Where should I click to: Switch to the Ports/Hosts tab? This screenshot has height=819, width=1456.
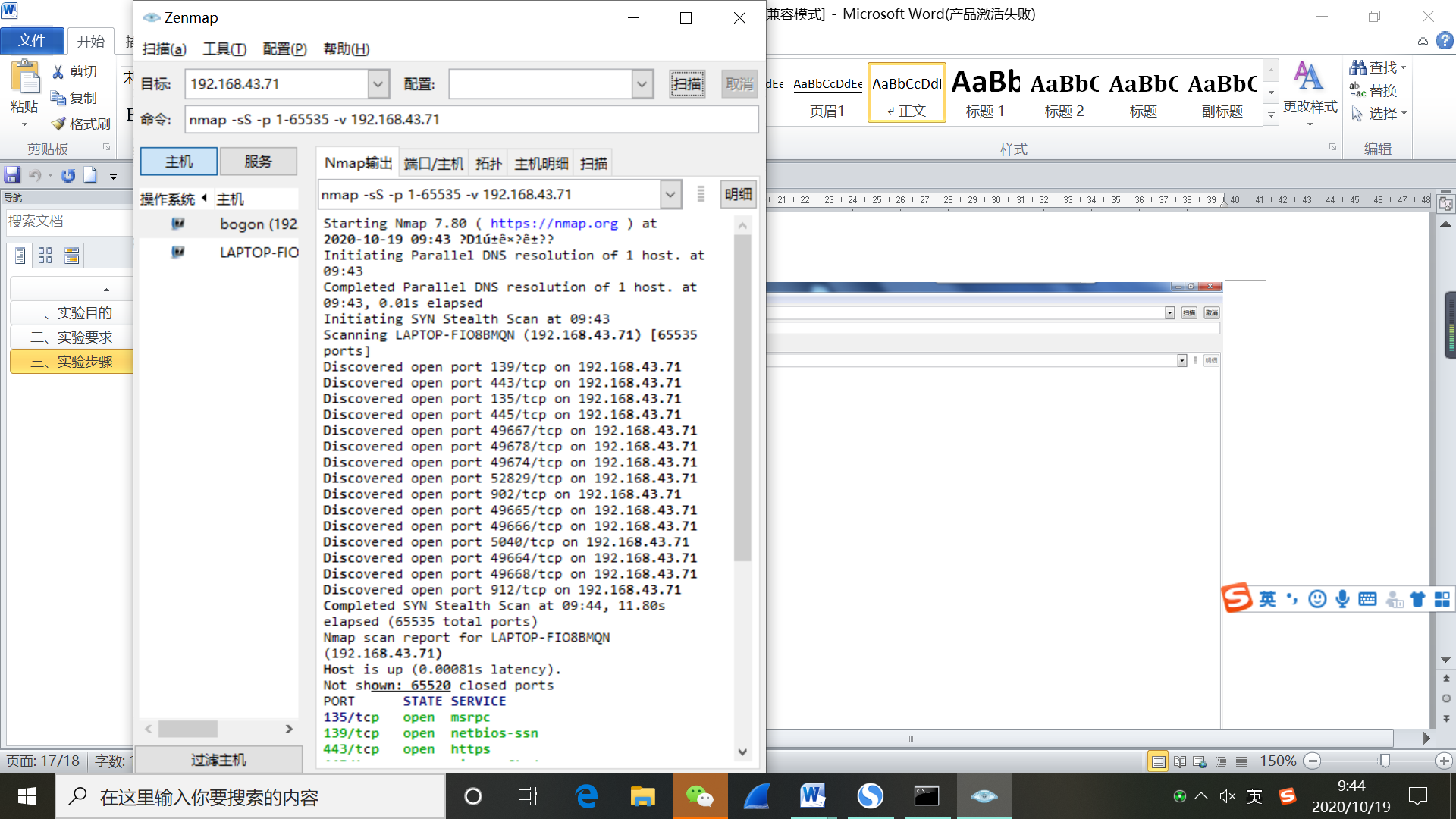[433, 164]
